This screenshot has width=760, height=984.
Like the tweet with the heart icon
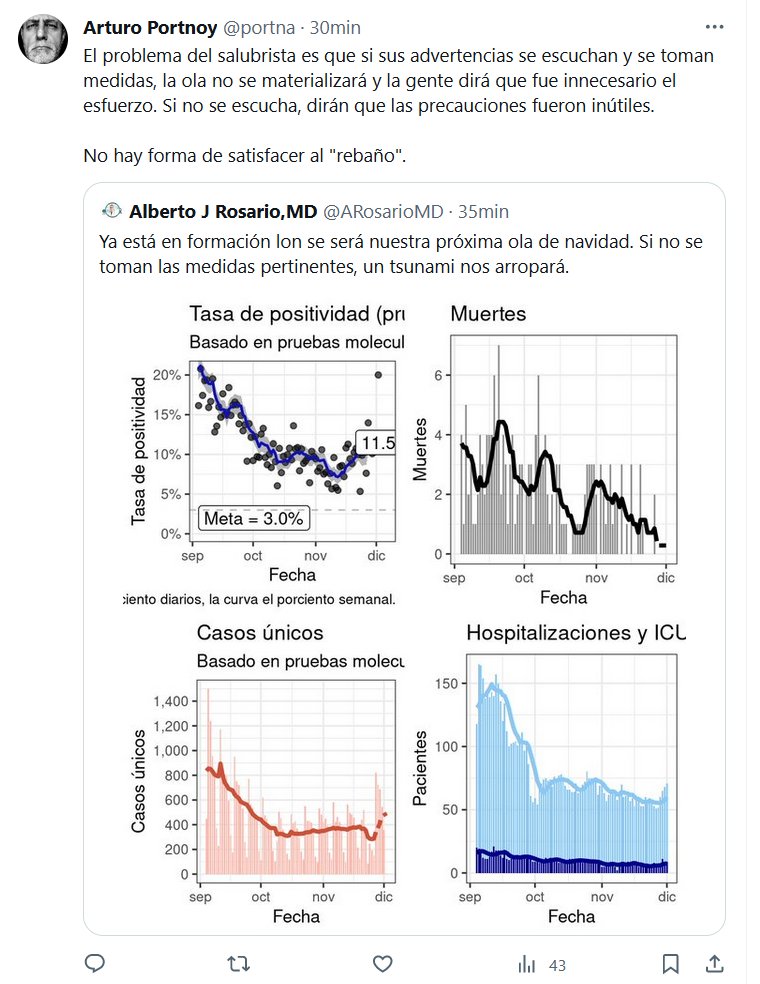tap(382, 963)
